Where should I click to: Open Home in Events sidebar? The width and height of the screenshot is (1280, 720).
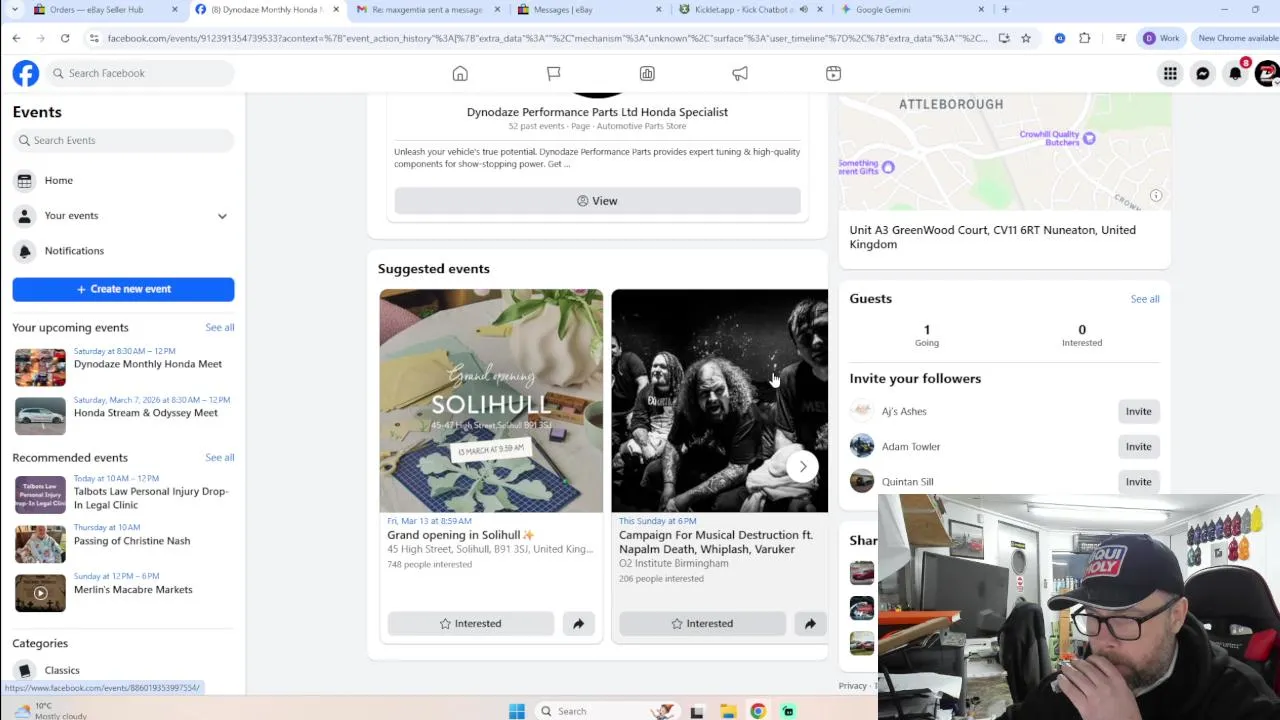123,181
